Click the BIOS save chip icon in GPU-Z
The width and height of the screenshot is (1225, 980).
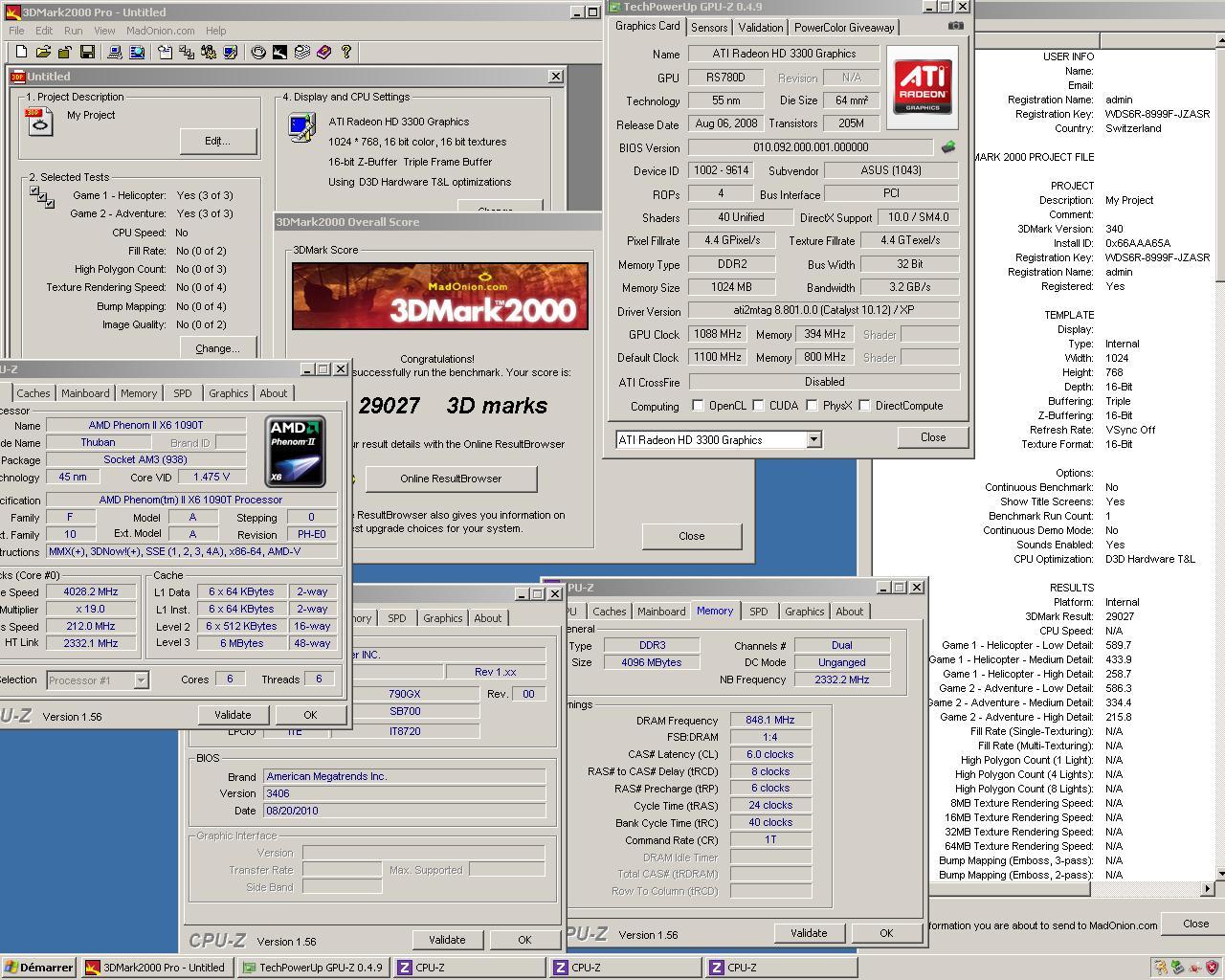[947, 147]
